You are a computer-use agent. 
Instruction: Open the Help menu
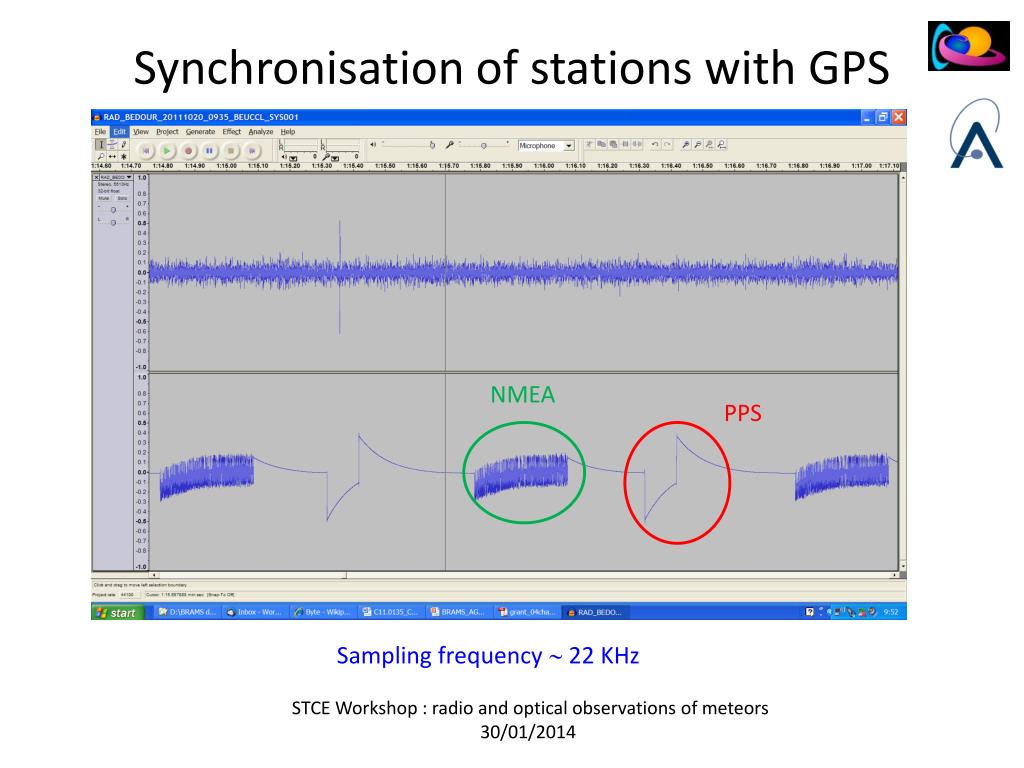click(288, 132)
